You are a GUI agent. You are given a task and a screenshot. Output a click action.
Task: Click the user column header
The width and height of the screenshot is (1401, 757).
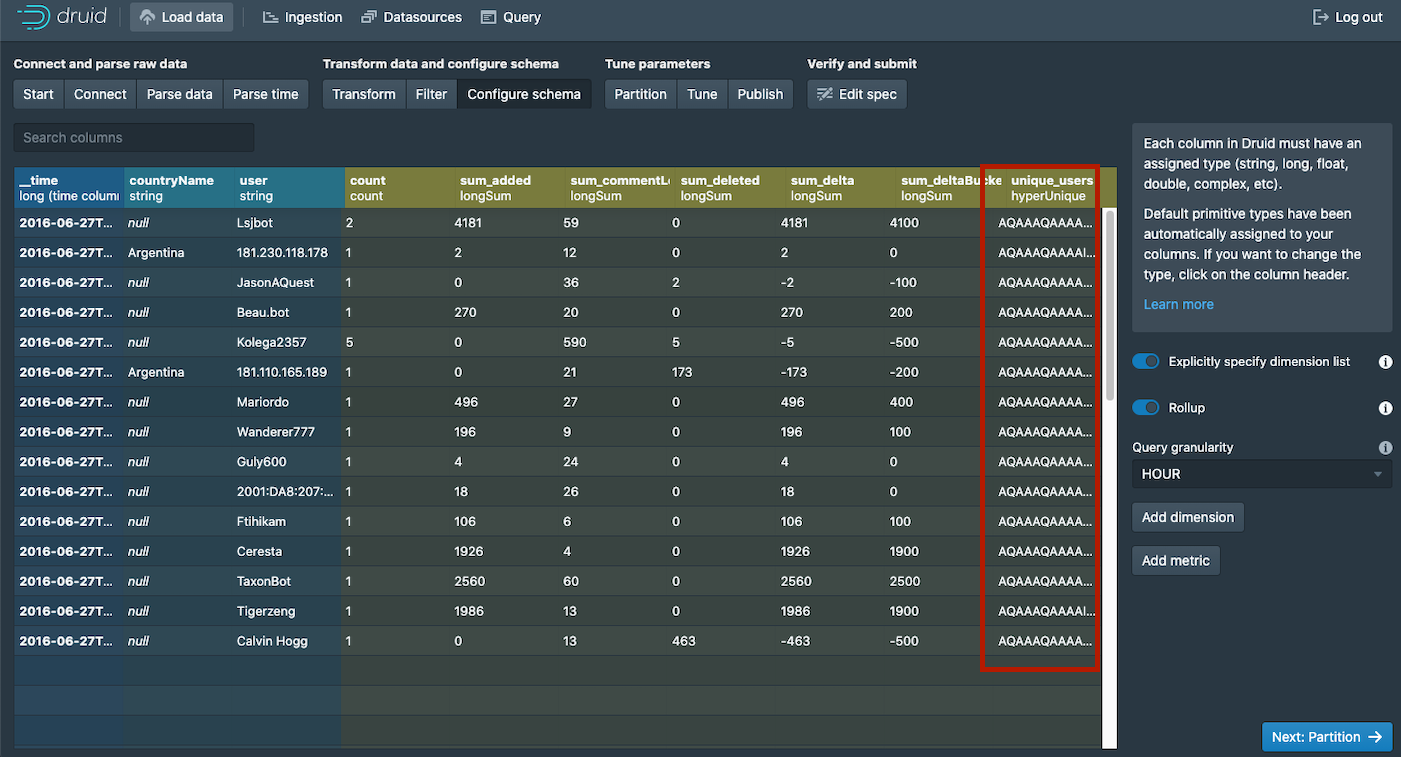[x=288, y=188]
